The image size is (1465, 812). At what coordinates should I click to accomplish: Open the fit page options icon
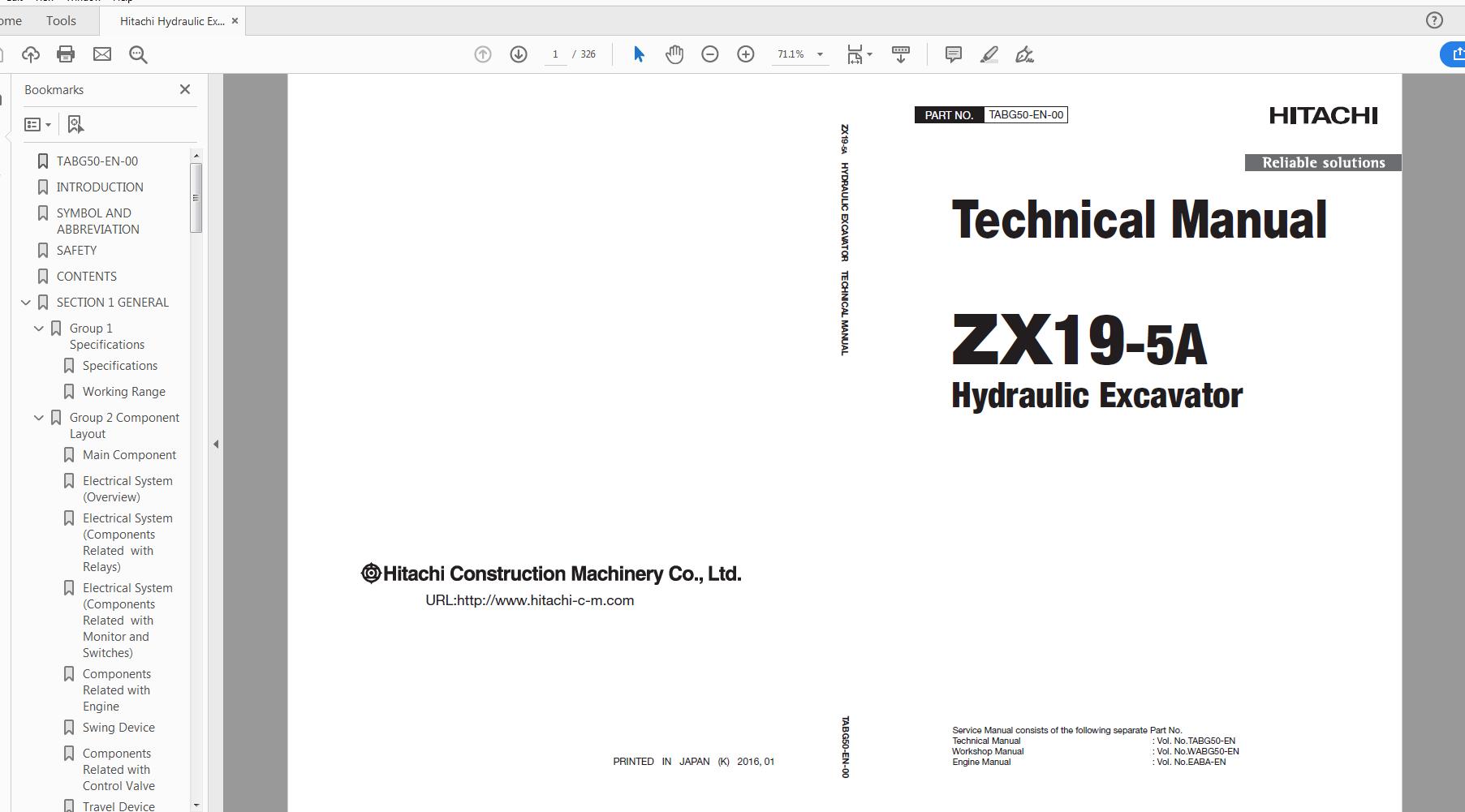(859, 54)
